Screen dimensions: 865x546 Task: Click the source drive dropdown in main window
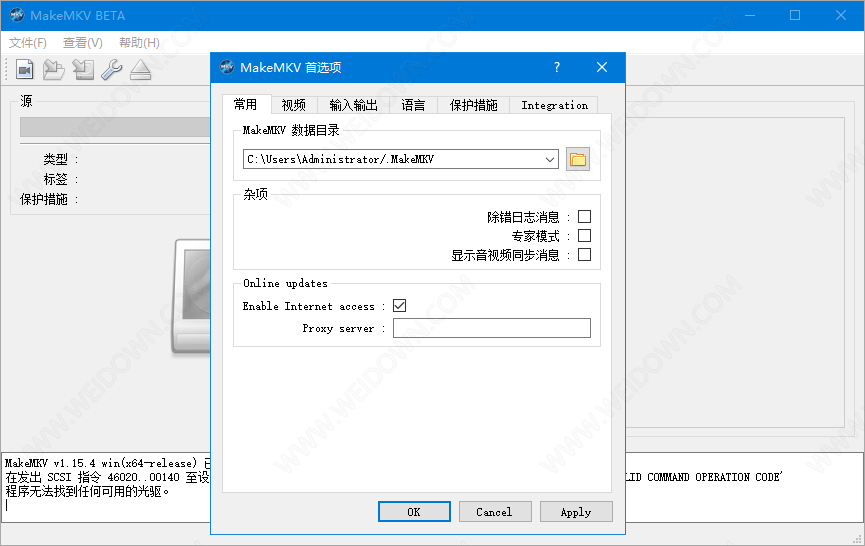tap(115, 127)
